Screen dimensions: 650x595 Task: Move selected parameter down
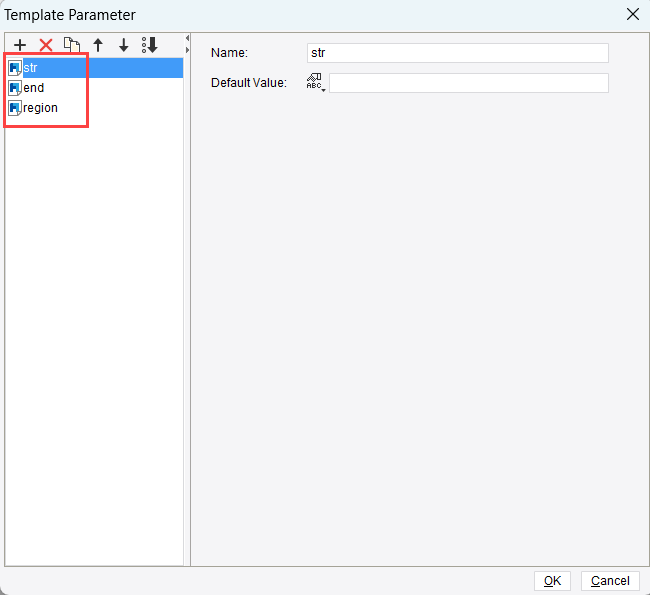[x=124, y=45]
